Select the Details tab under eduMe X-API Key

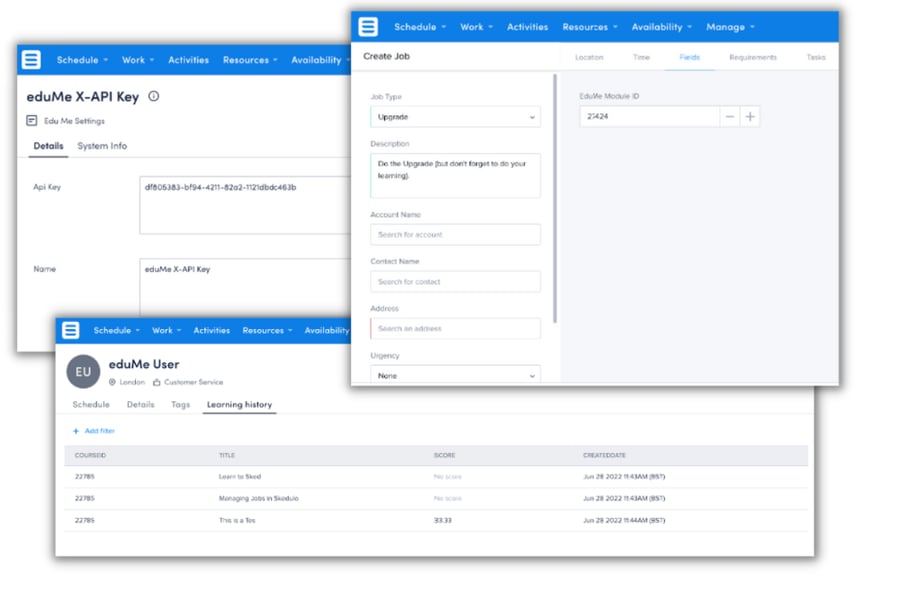point(48,146)
